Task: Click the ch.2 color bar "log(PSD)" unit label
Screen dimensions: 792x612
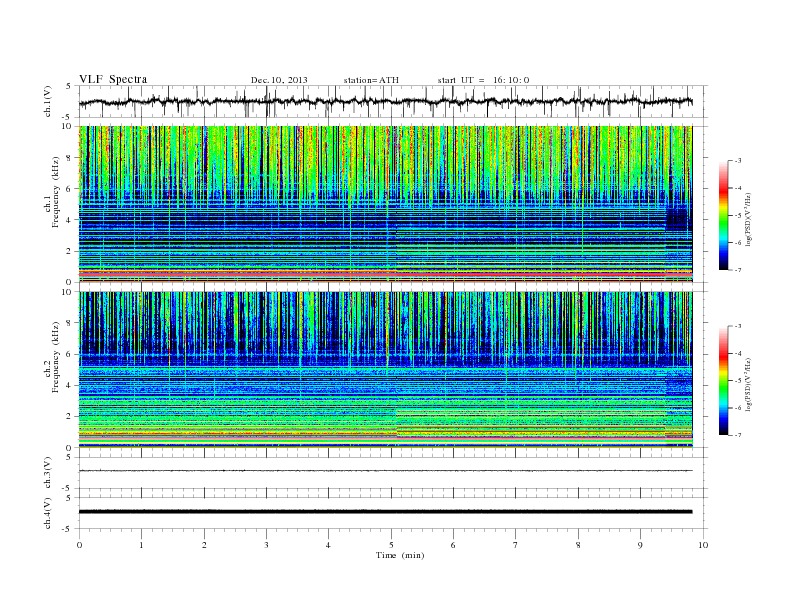Action: (749, 383)
